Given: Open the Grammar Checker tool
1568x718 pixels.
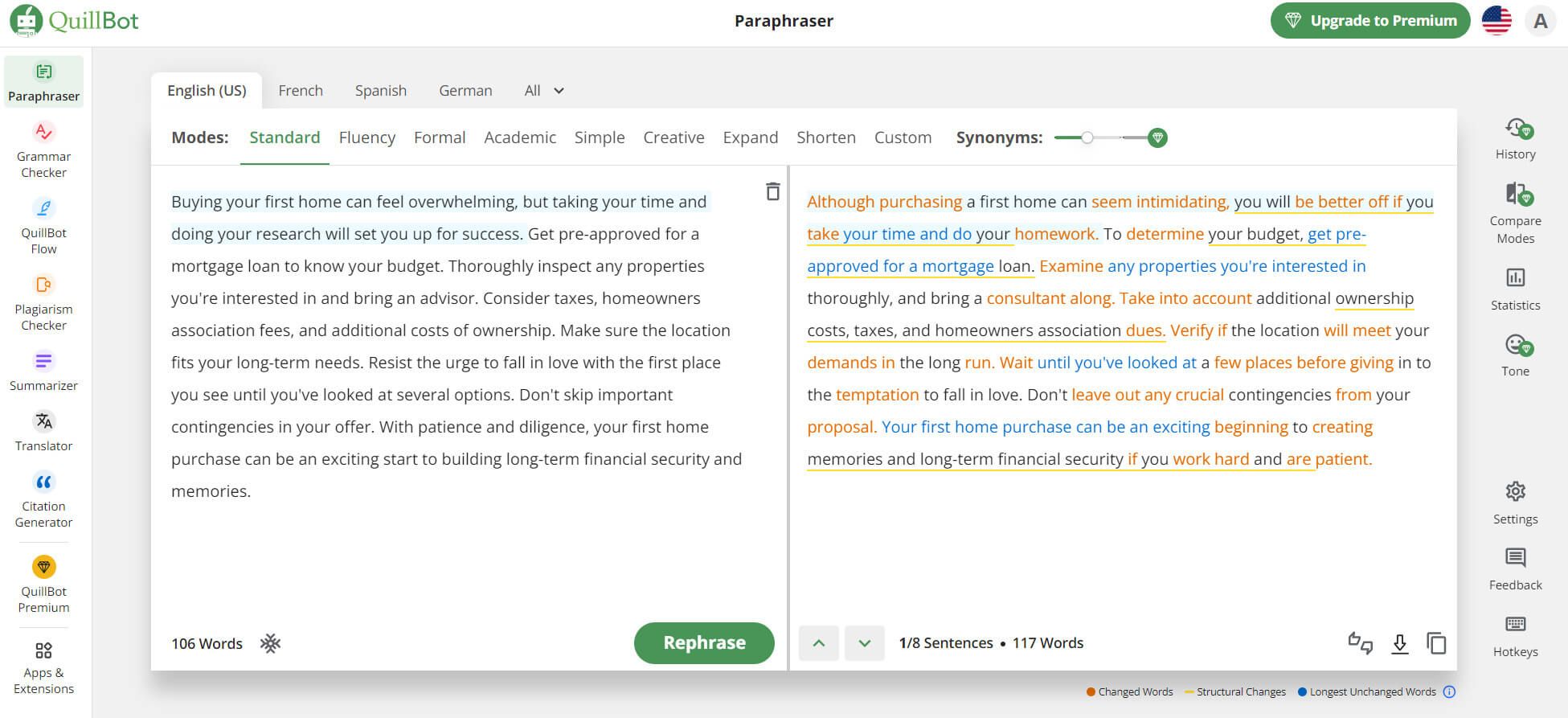Looking at the screenshot, I should click(x=43, y=150).
